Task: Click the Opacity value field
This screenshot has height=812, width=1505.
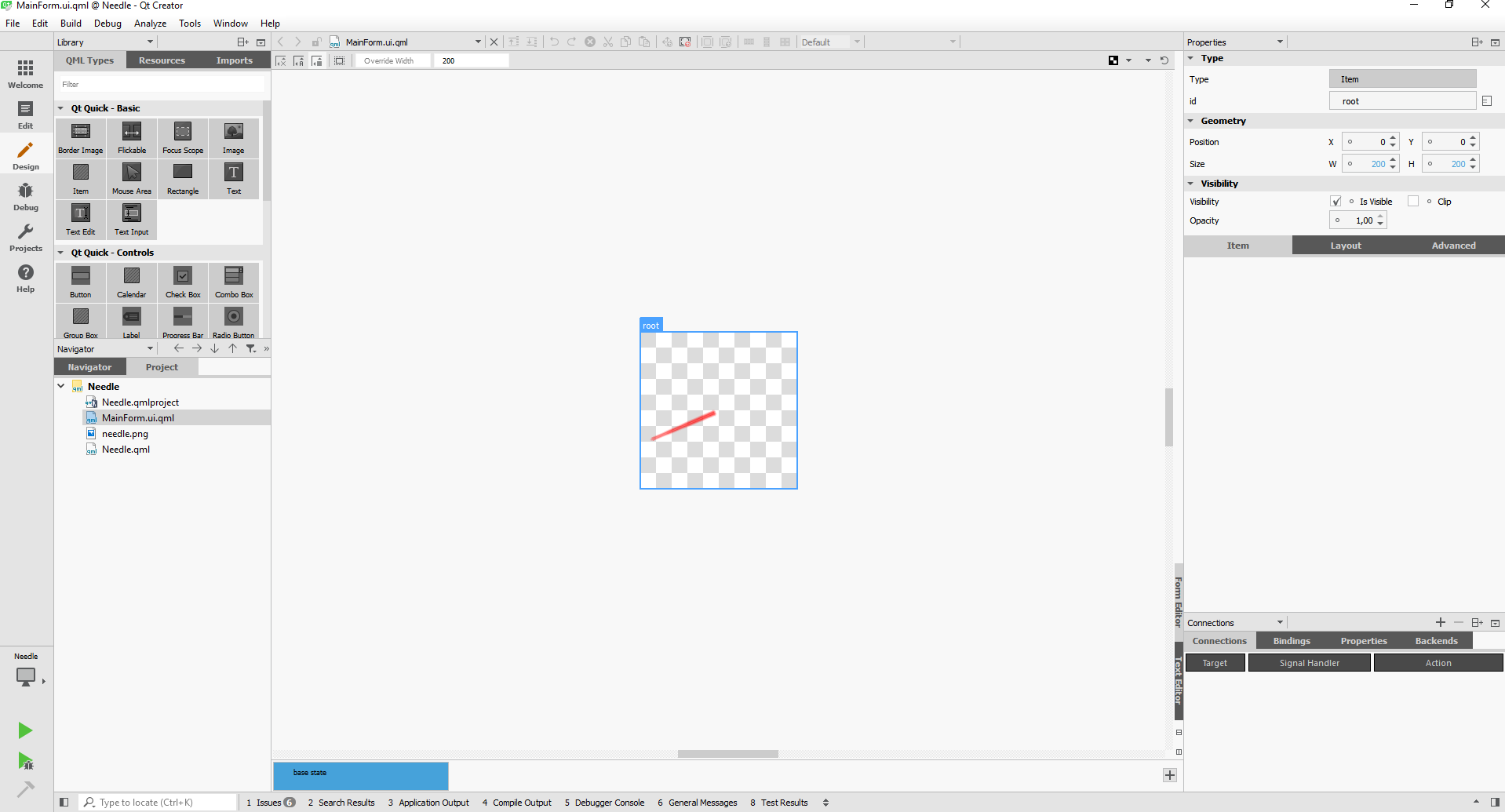Action: click(1358, 220)
